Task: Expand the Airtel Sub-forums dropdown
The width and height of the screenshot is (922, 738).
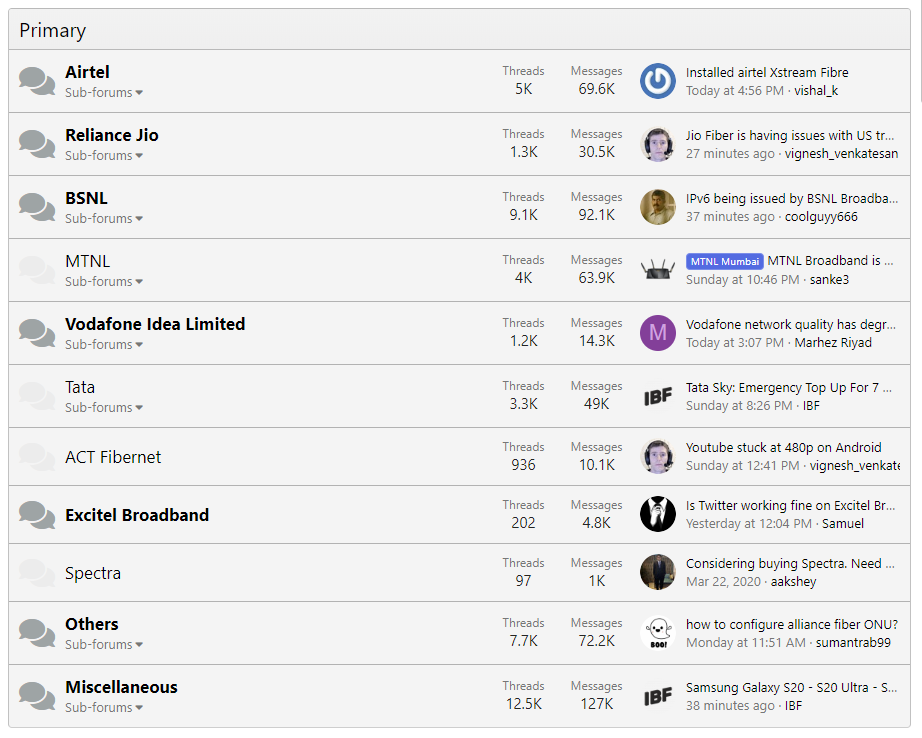Action: point(104,93)
